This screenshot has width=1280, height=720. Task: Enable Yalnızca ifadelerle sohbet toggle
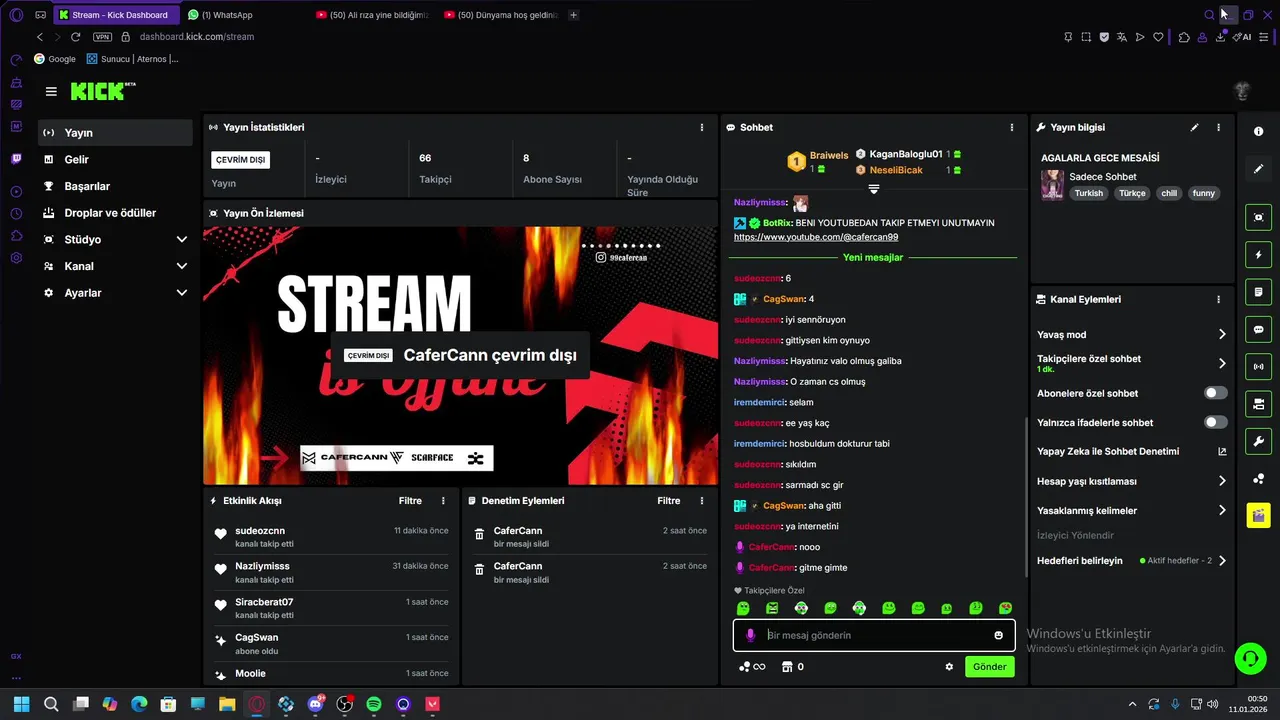1216,422
